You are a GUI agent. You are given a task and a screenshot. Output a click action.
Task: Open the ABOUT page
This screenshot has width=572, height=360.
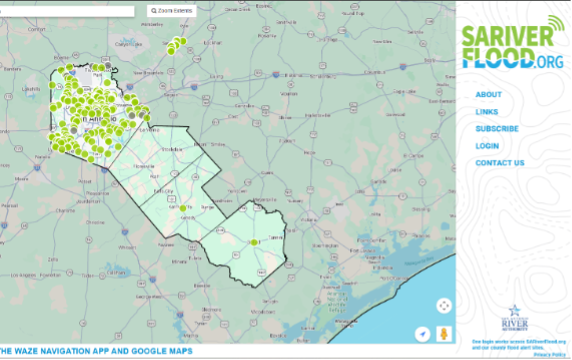488,95
